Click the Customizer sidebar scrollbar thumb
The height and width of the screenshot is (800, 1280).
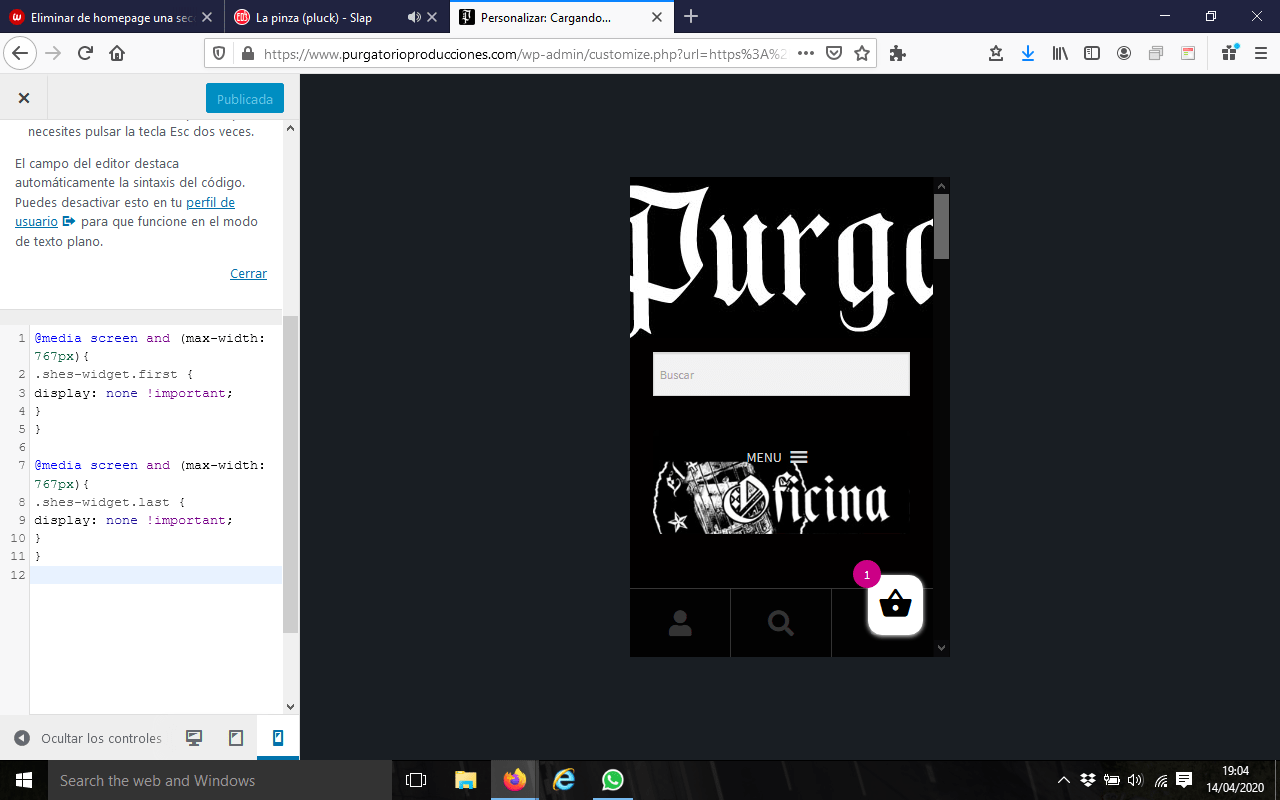(x=291, y=474)
